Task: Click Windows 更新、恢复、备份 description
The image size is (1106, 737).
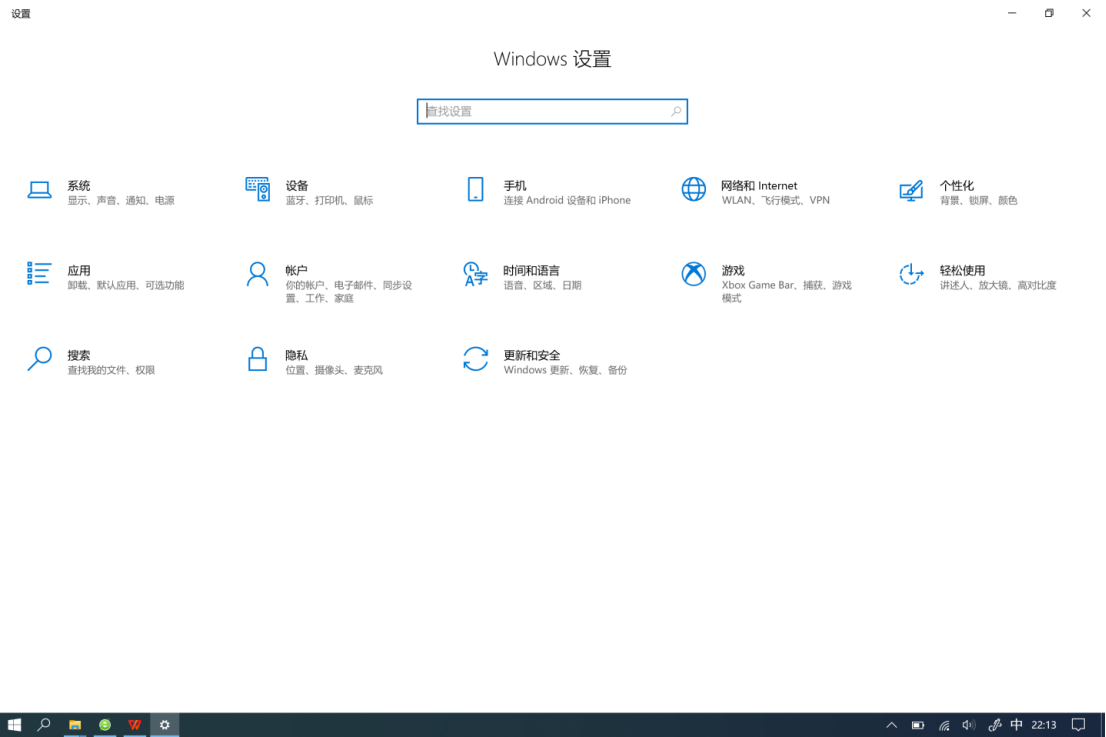Action: [x=565, y=370]
